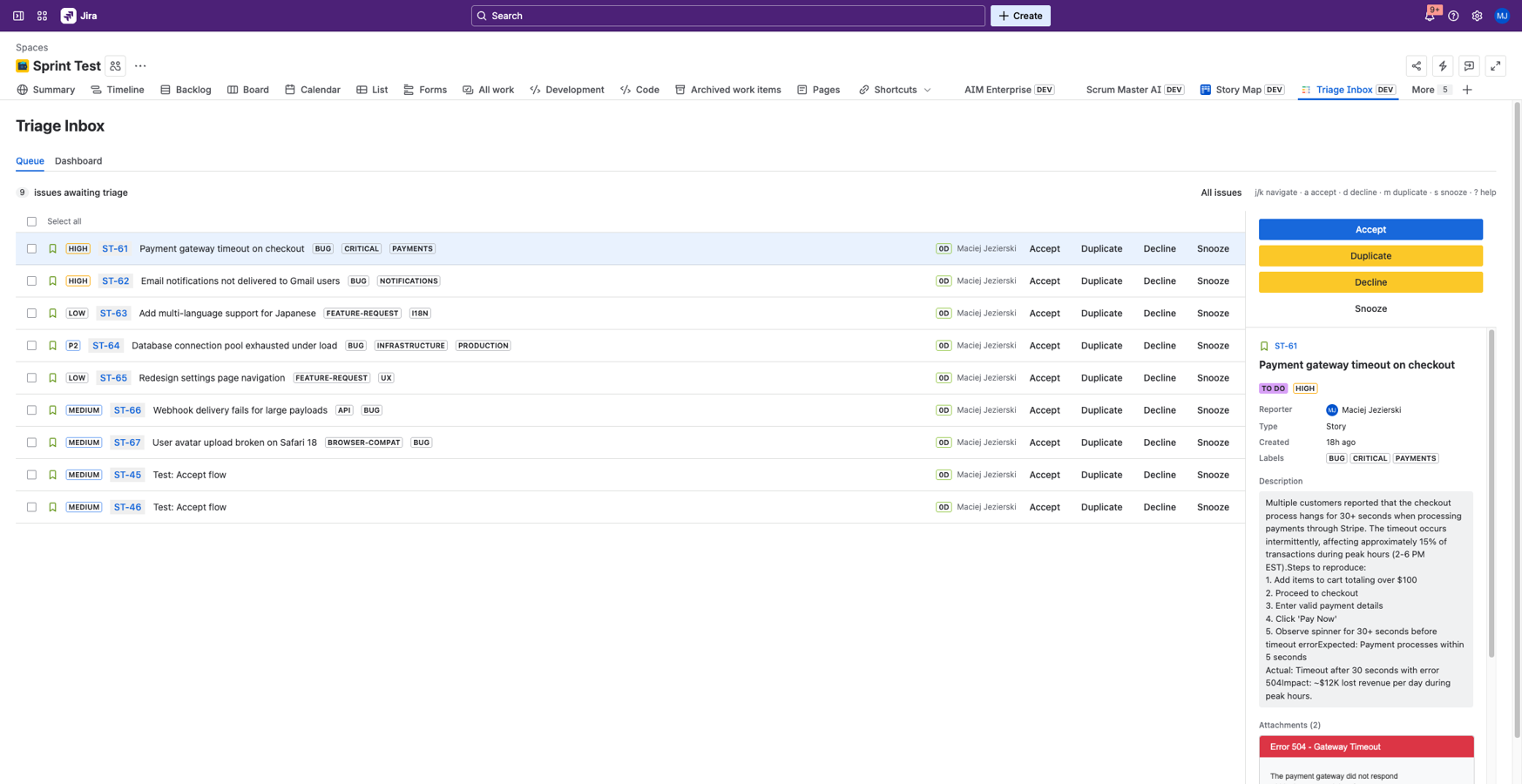
Task: Select the checkbox for ST-64
Action: point(31,345)
